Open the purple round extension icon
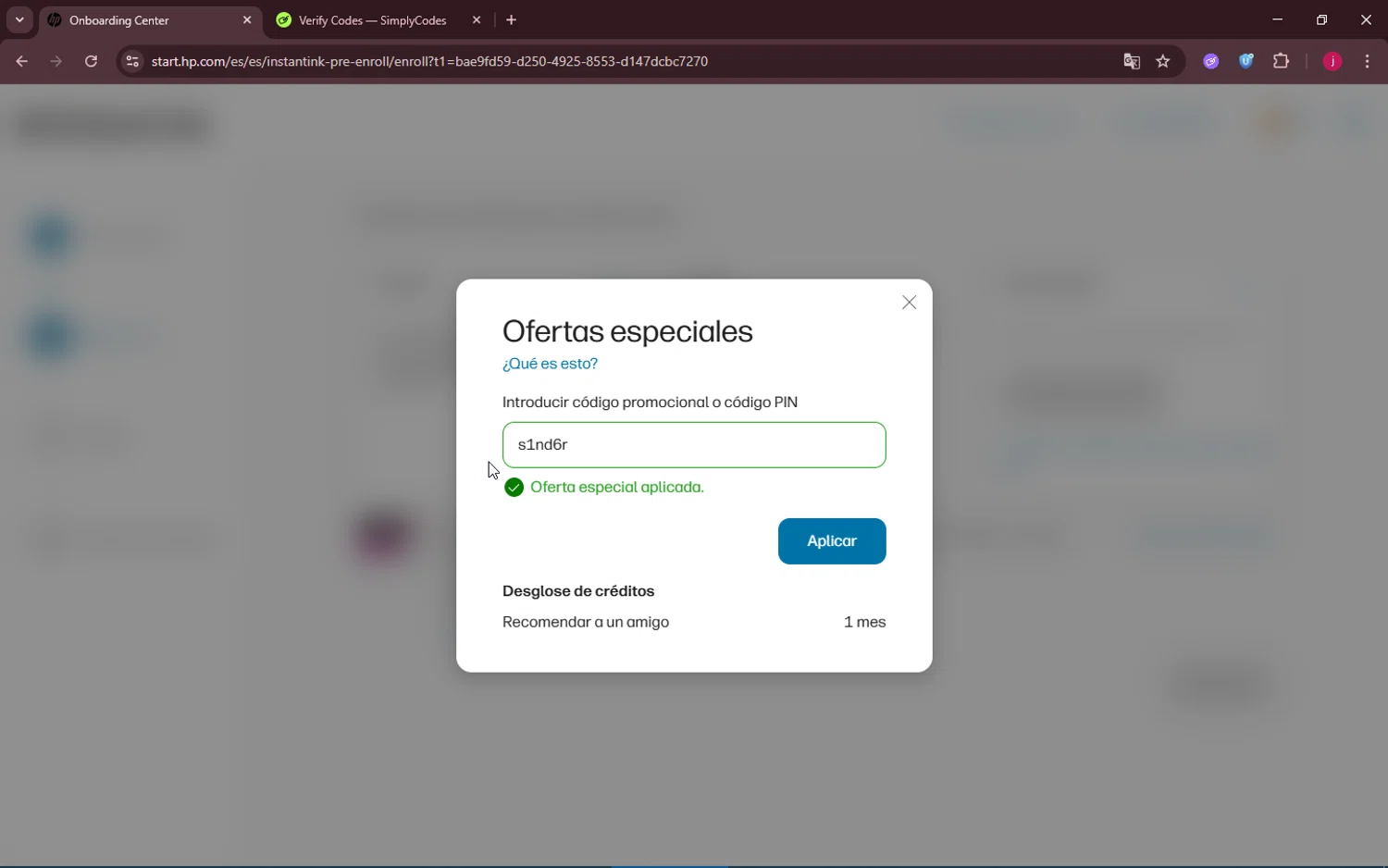This screenshot has height=868, width=1388. click(1211, 61)
